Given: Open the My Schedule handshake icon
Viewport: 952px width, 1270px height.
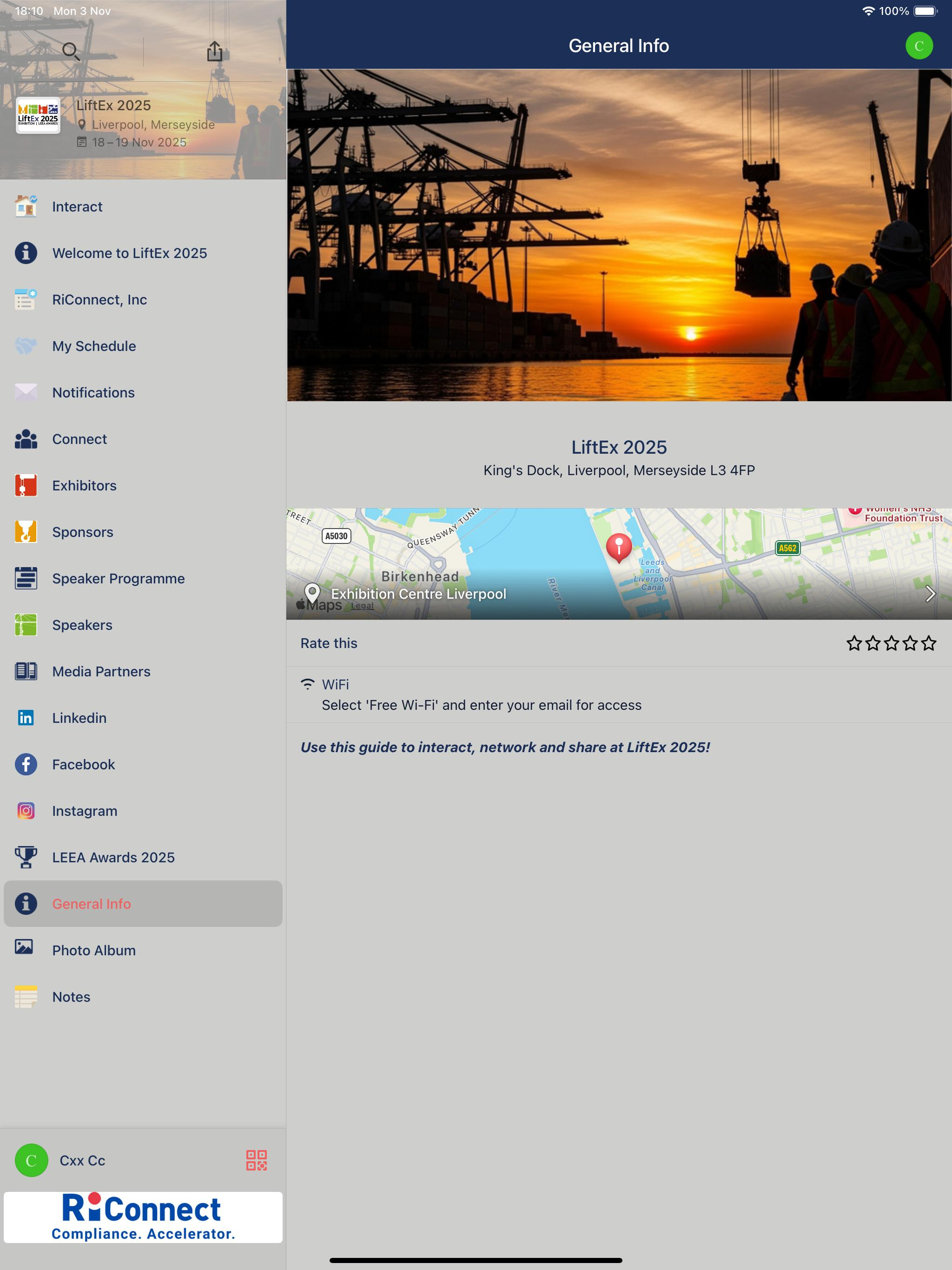Looking at the screenshot, I should 26,346.
